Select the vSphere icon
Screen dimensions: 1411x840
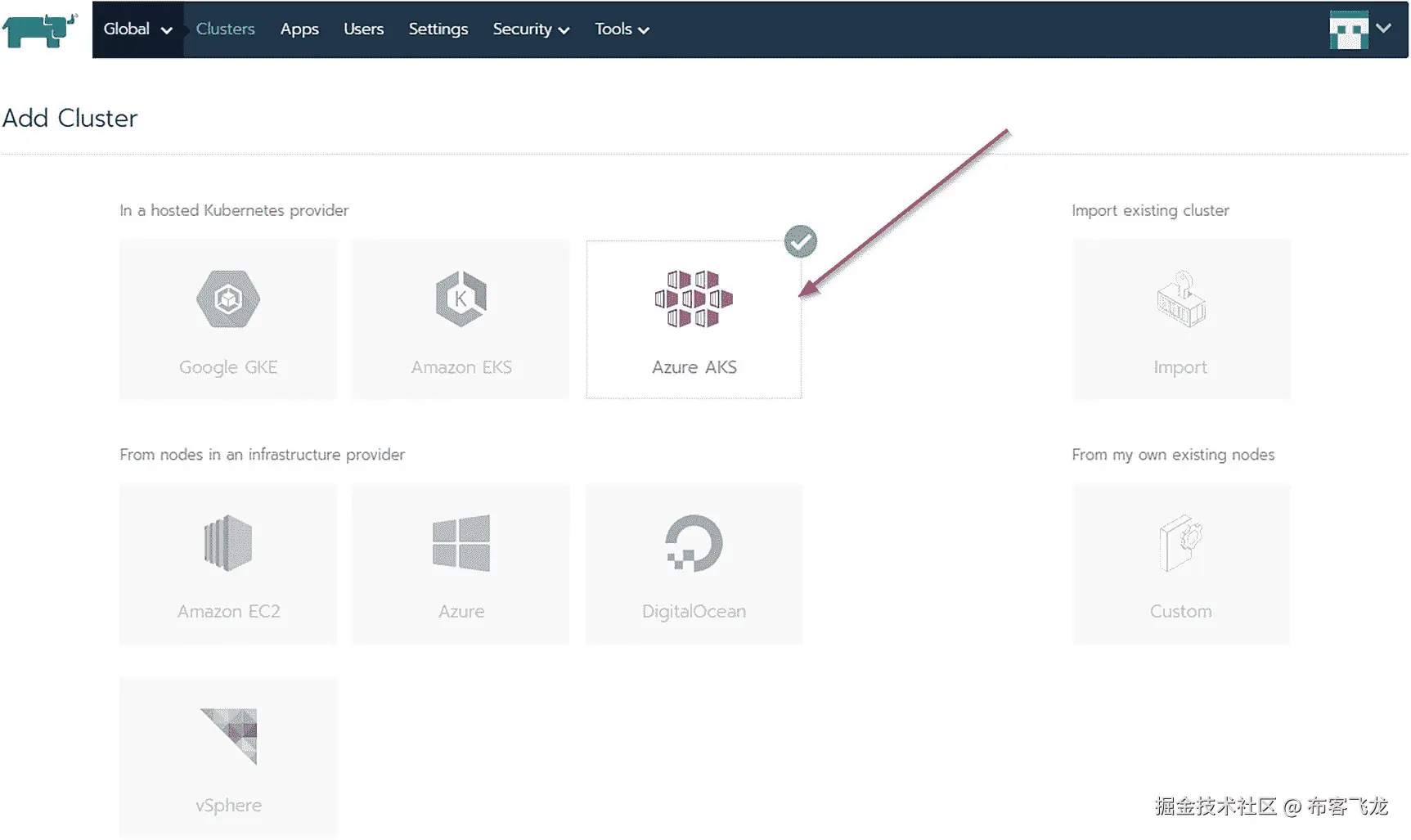click(229, 736)
